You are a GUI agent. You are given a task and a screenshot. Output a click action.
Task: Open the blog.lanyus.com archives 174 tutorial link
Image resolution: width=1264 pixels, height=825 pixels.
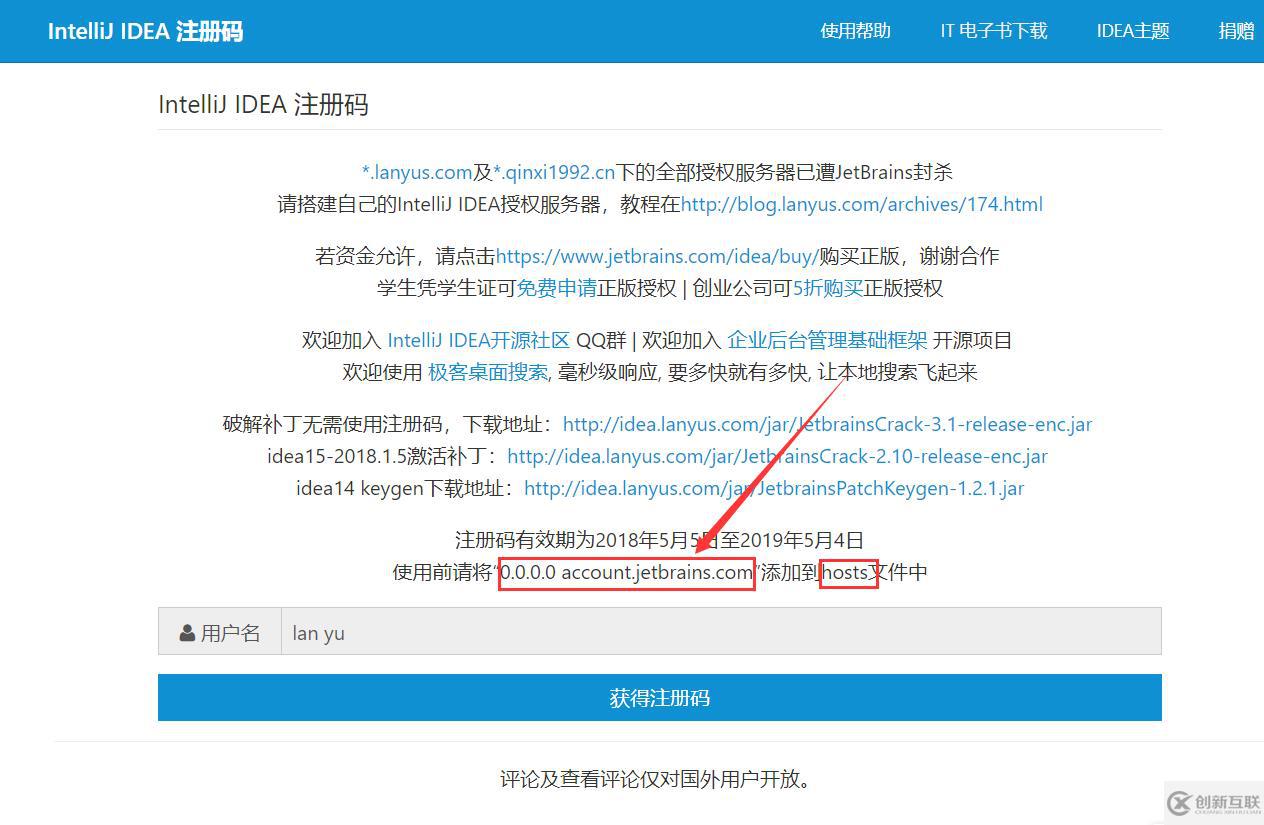coord(861,204)
